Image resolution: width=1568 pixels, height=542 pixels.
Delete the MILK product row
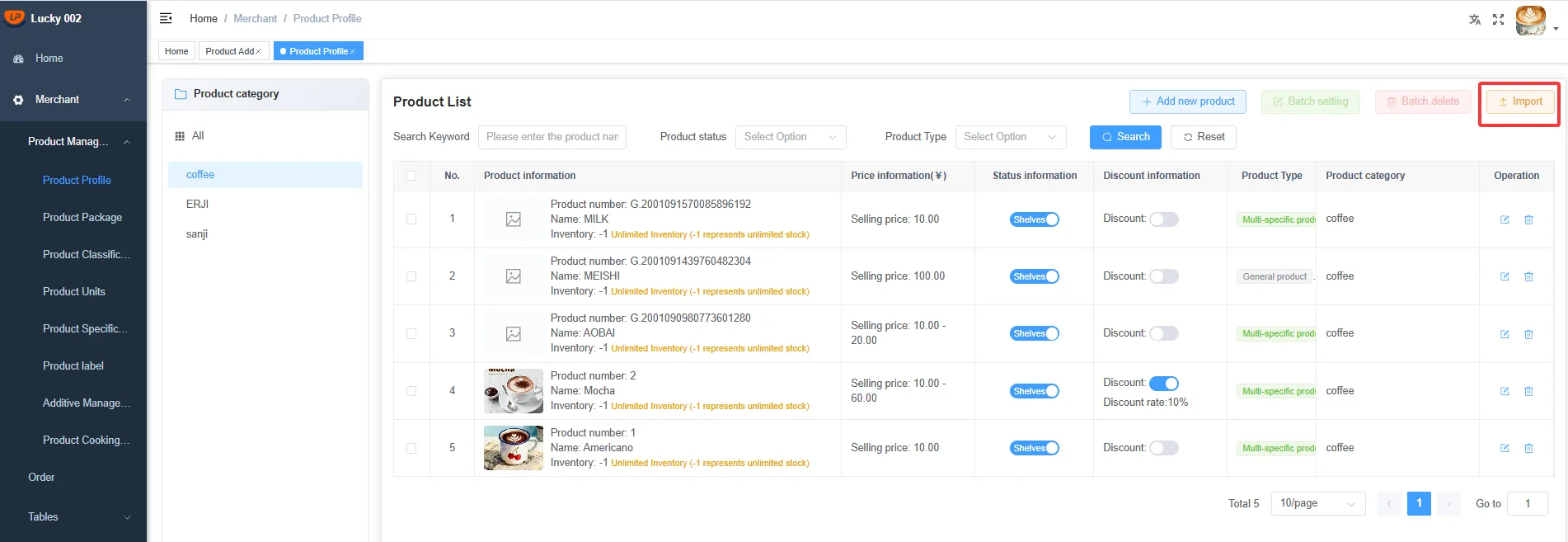1528,219
